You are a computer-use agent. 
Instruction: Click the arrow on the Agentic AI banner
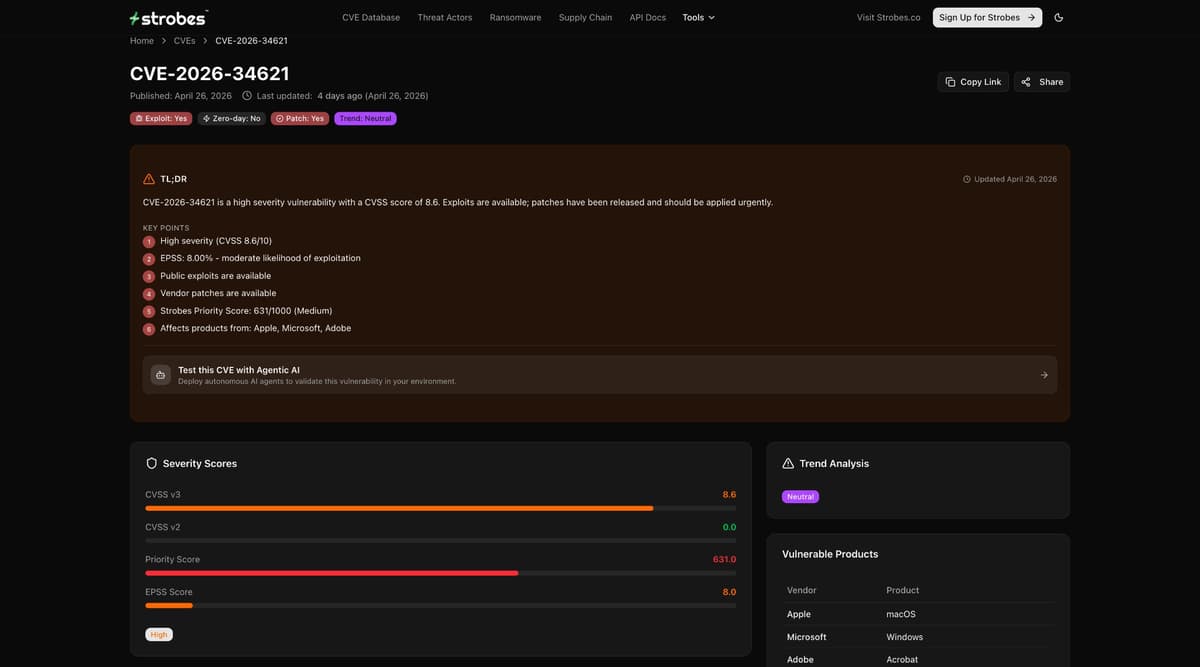click(1044, 375)
